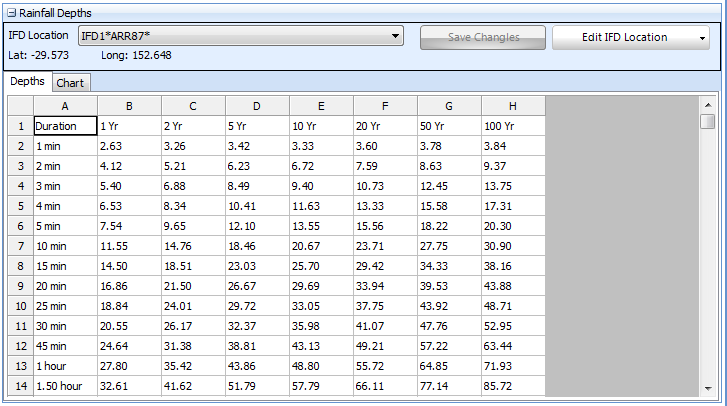
Task: Select the 100 Yr header cell
Action: 513,127
